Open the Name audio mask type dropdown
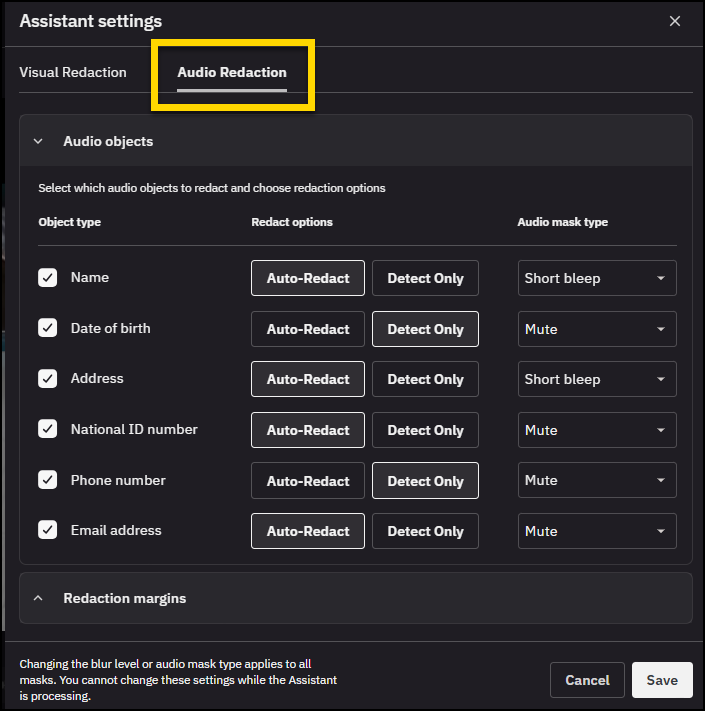Image resolution: width=705 pixels, height=711 pixels. tap(596, 278)
